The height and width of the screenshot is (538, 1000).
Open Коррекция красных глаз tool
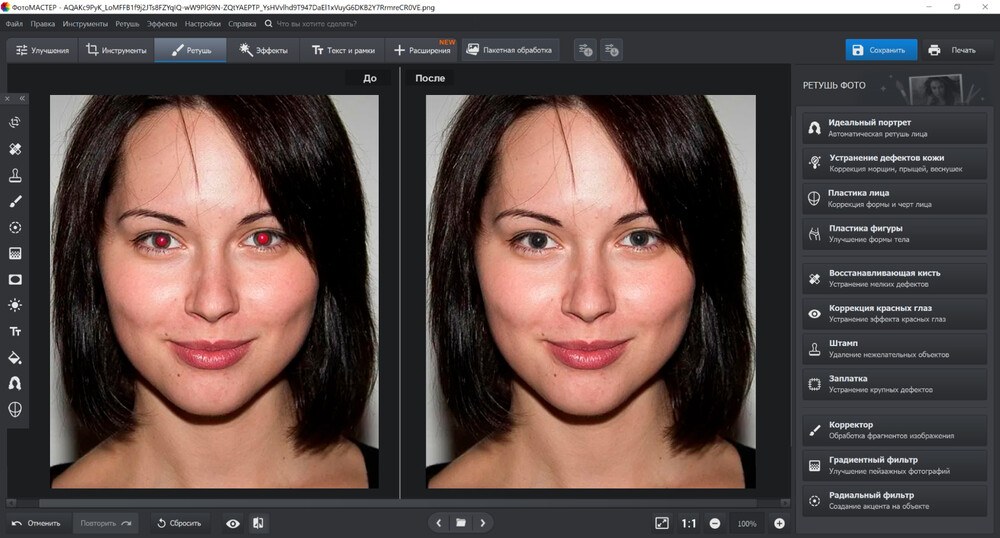895,313
